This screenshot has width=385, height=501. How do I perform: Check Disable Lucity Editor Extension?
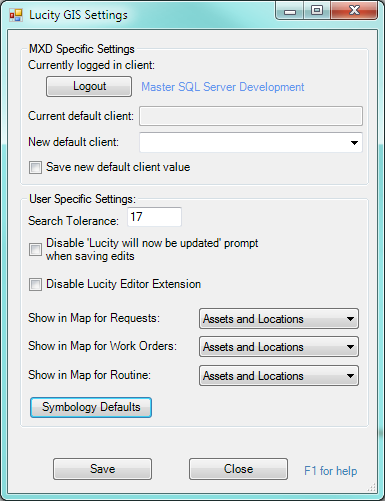[35, 285]
